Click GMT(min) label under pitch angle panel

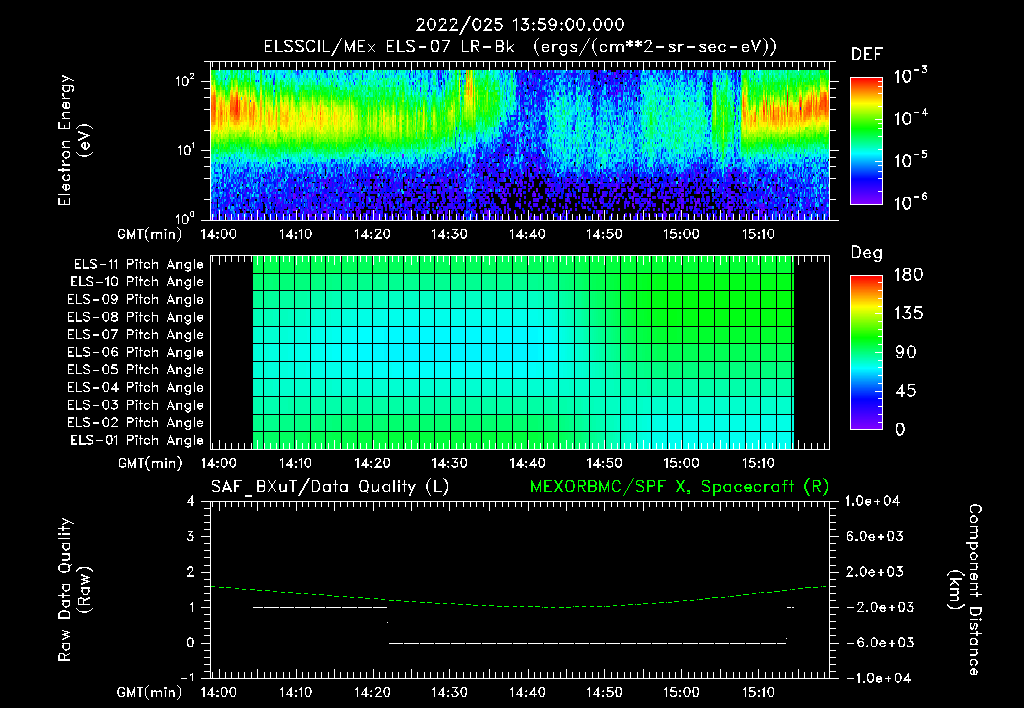click(150, 463)
